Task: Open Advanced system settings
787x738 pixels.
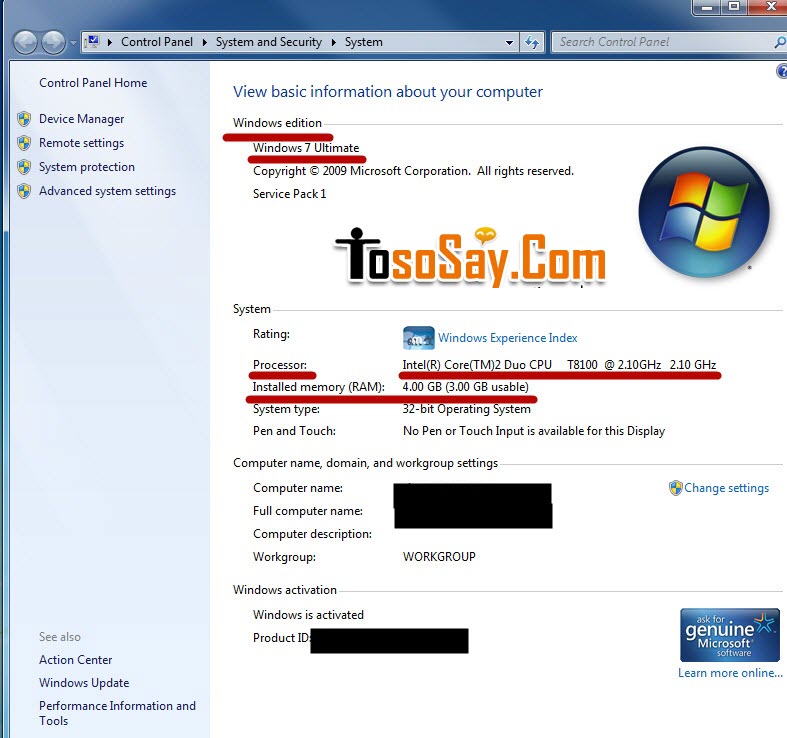Action: pyautogui.click(x=107, y=191)
